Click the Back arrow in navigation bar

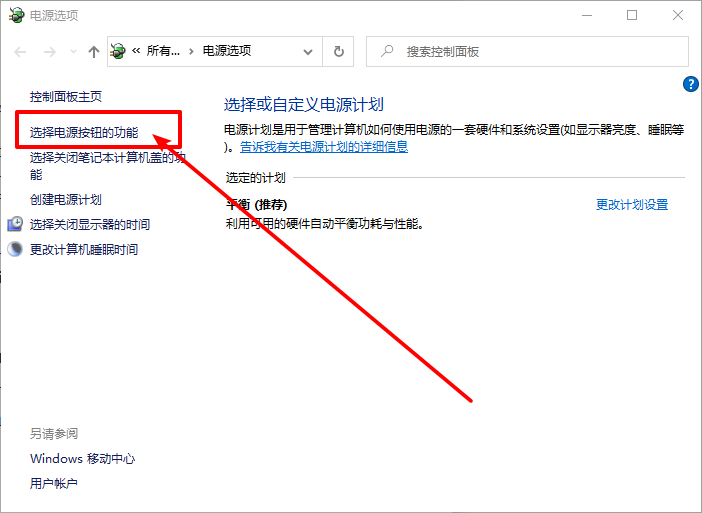[x=20, y=51]
